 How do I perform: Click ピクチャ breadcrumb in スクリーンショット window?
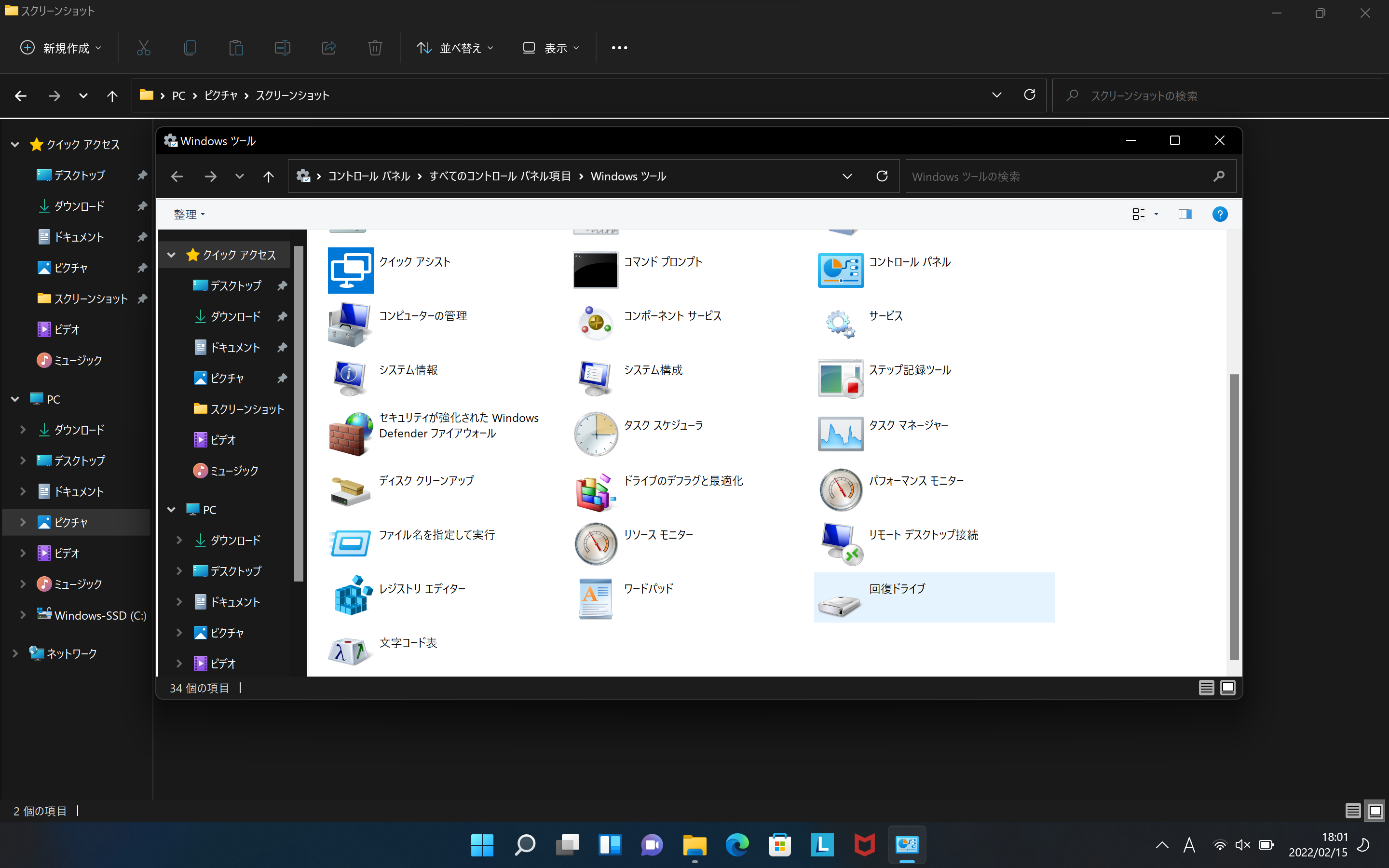(221, 95)
